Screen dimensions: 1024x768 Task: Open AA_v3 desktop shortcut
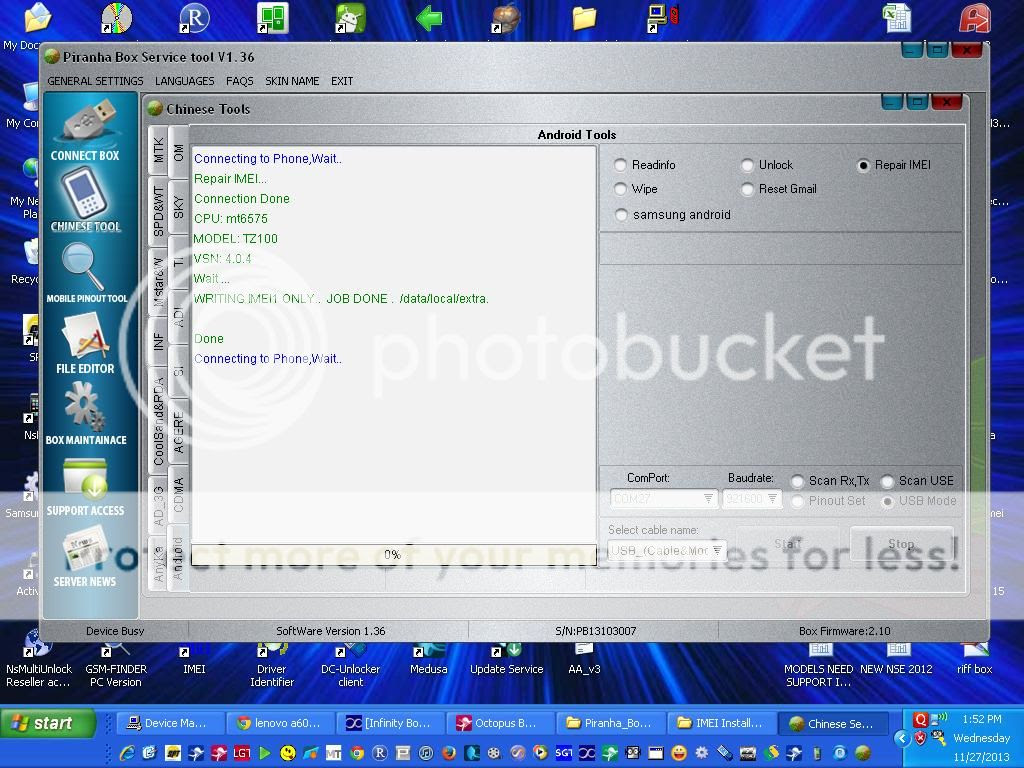click(x=584, y=660)
